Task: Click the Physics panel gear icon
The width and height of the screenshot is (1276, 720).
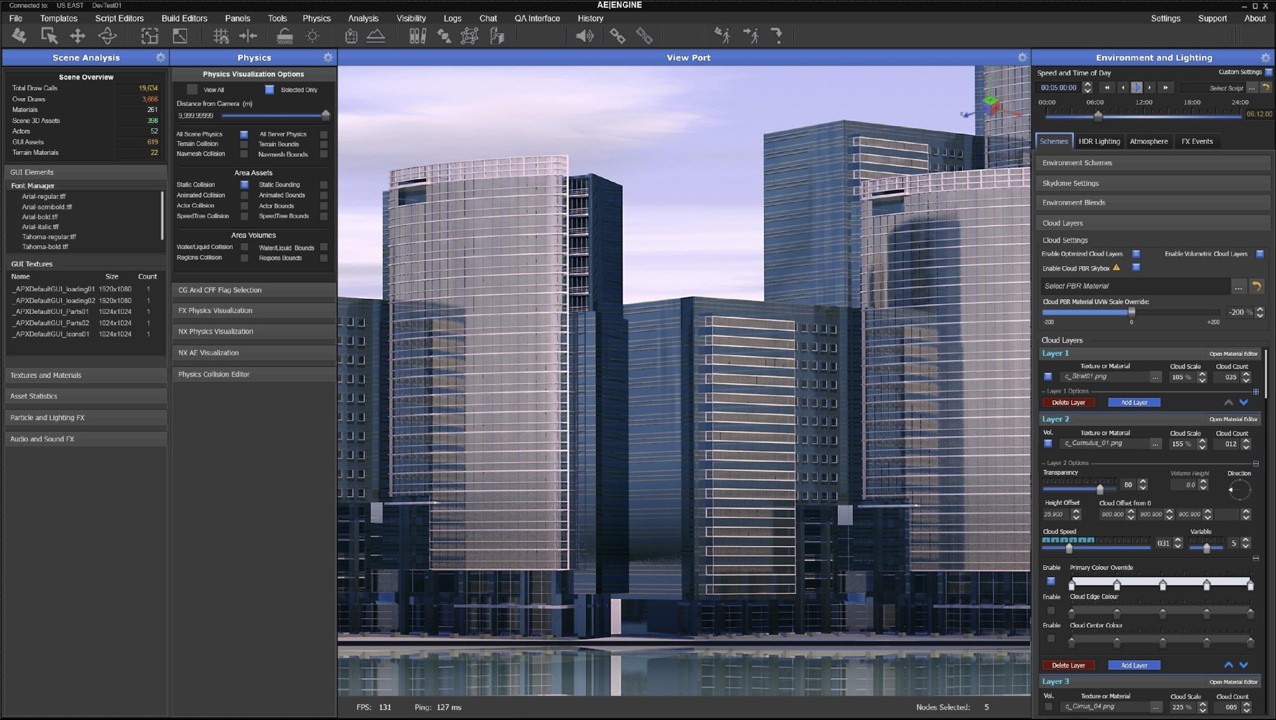Action: 327,58
